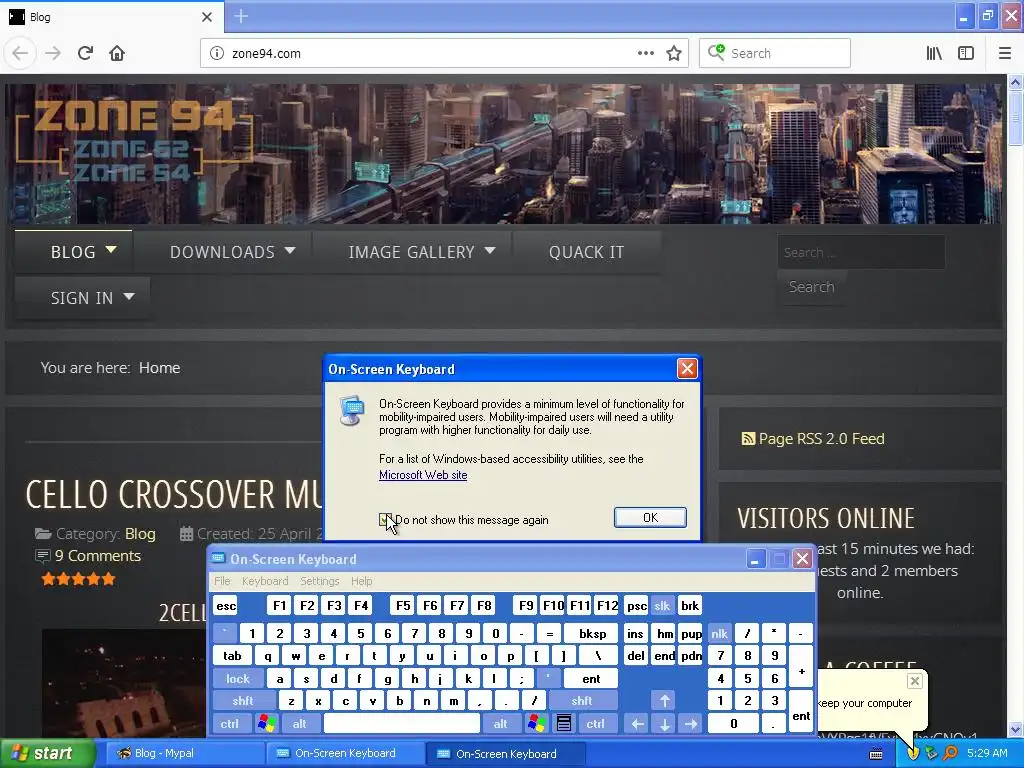Rate the article with the fifth star
The image size is (1024, 768).
[108, 579]
